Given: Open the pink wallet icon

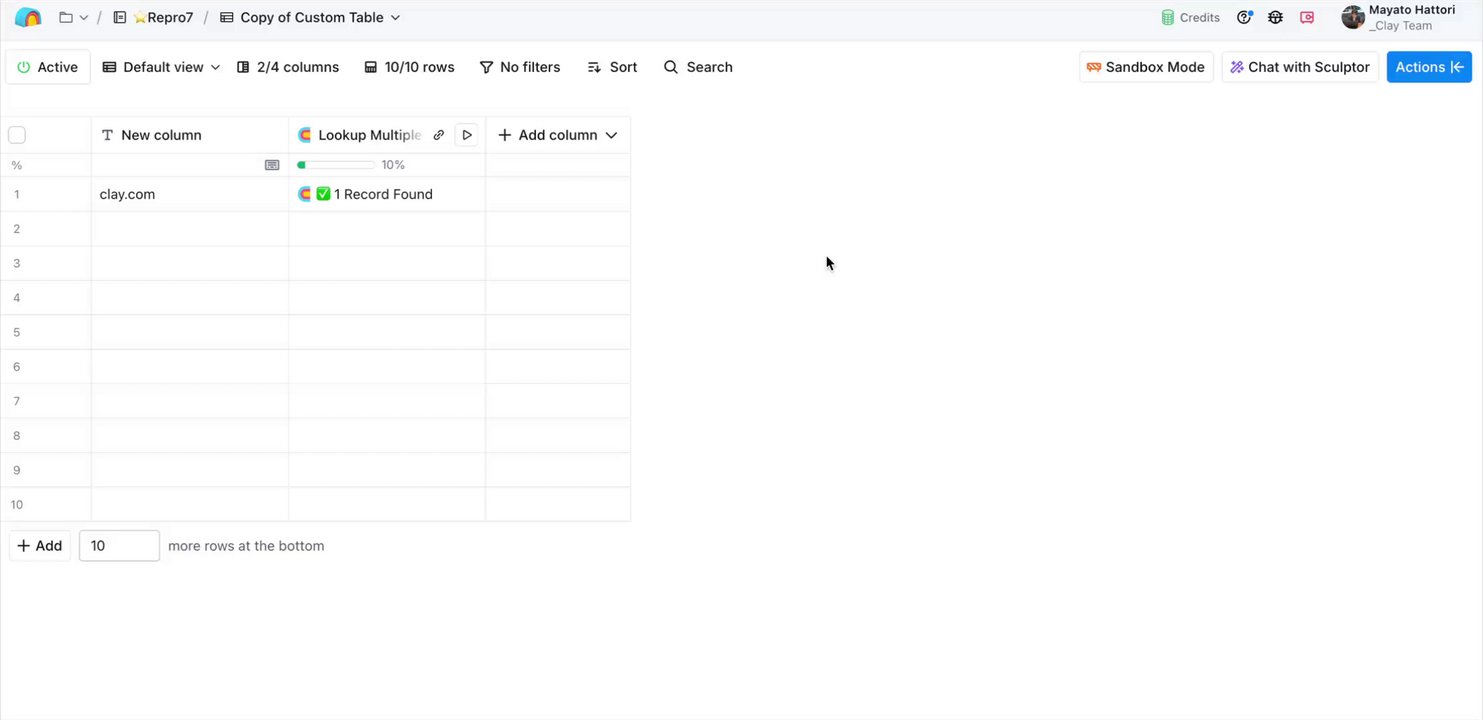Looking at the screenshot, I should click(1307, 17).
